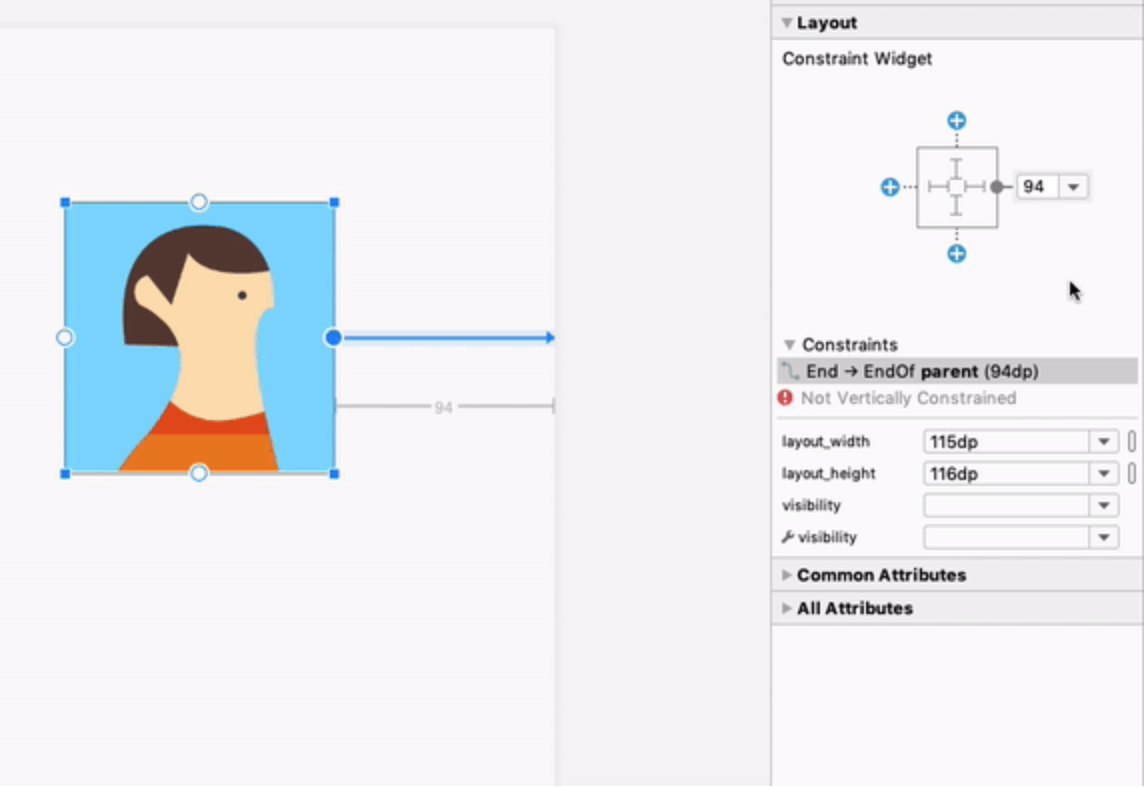Click the top constraint anchor on image
The image size is (1144, 788).
coord(199,203)
